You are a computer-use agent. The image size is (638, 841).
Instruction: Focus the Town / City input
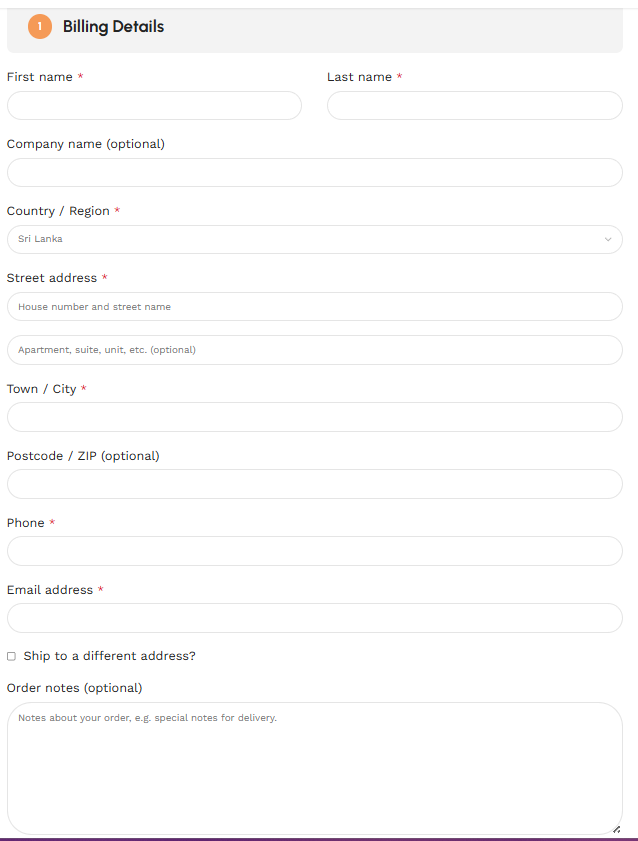click(315, 417)
